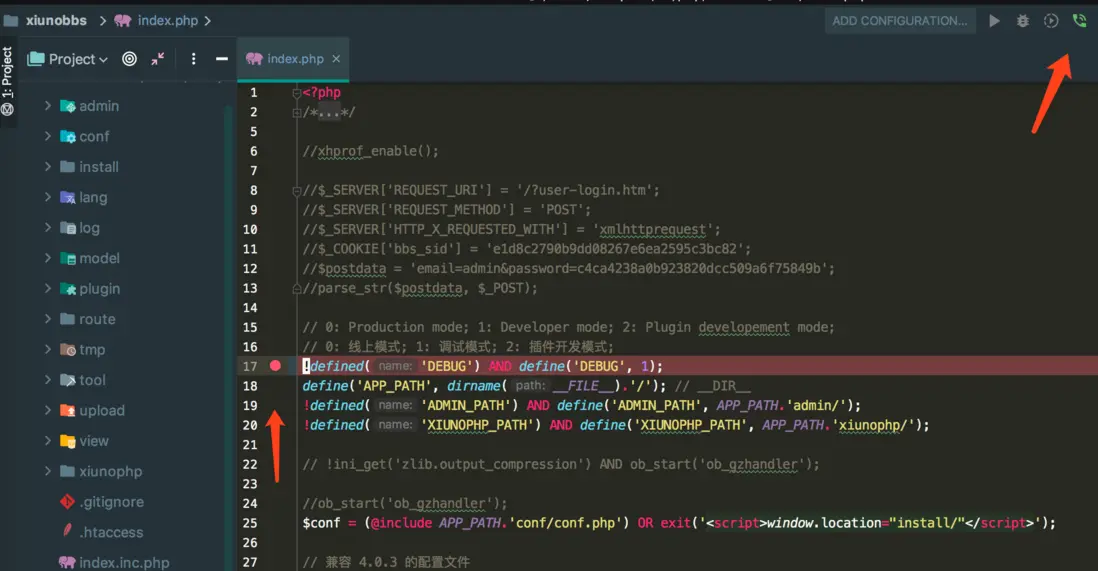
Task: Expand the upload folder
Action: click(48, 410)
